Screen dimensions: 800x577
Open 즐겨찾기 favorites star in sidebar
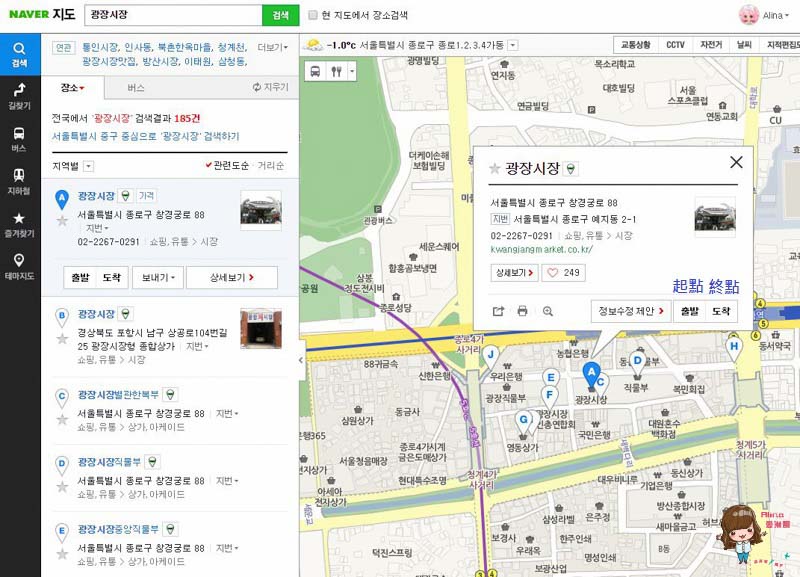coord(19,224)
